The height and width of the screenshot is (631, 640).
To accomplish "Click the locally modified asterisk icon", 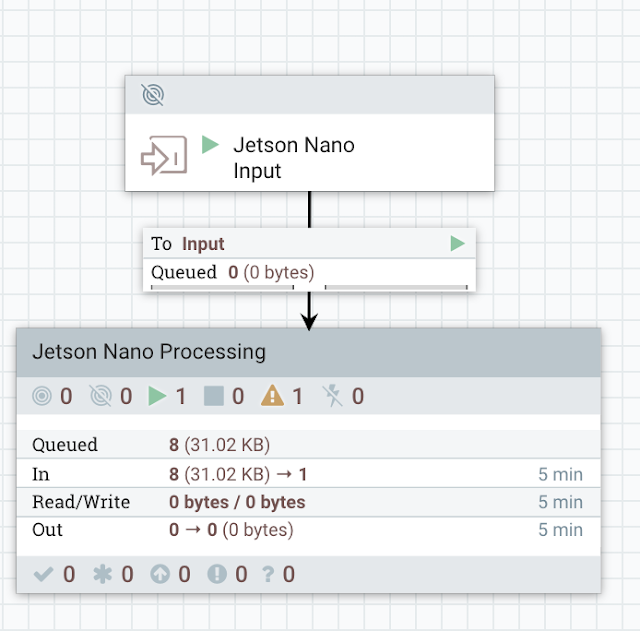I will click(102, 574).
